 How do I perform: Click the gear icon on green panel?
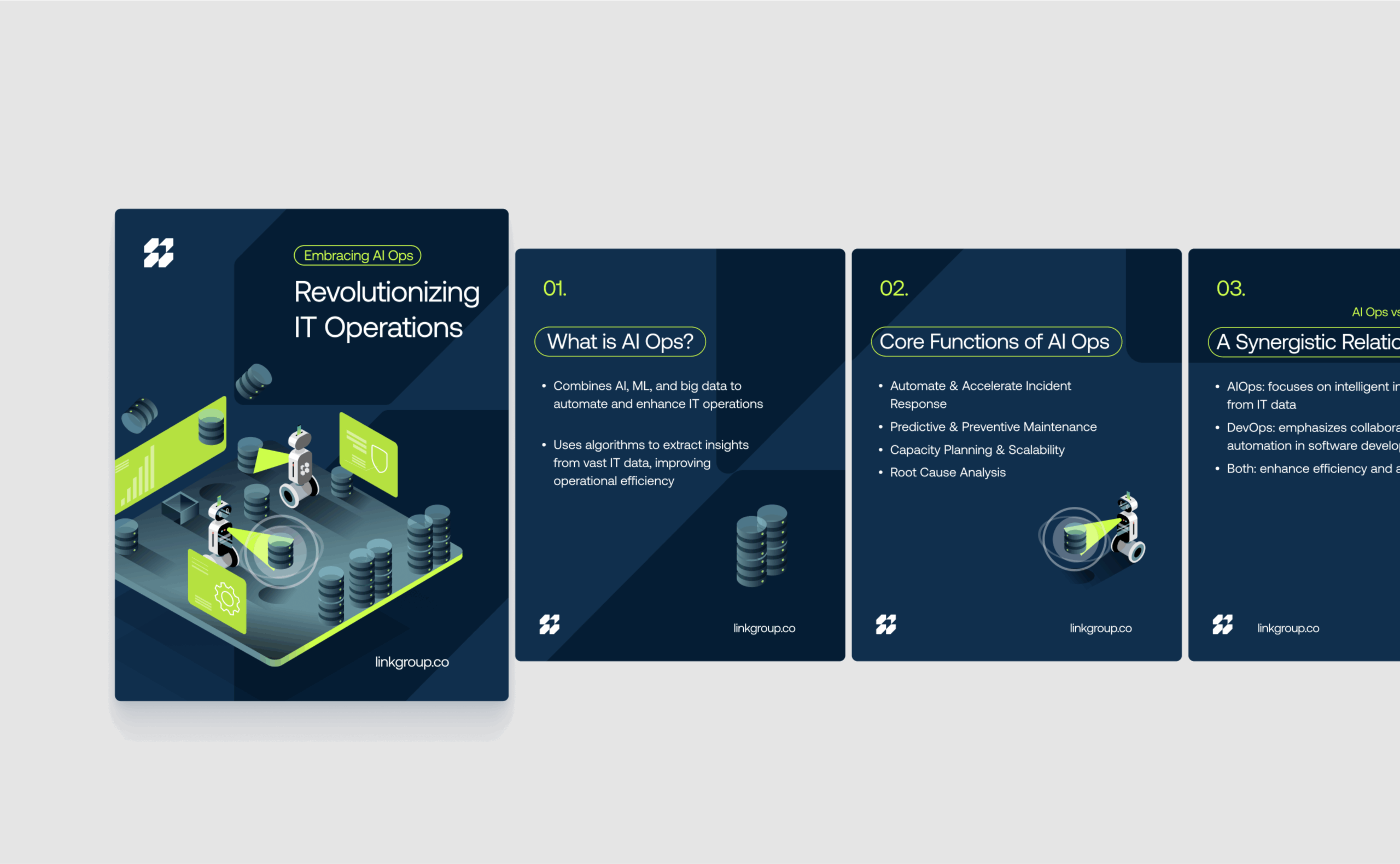click(227, 598)
